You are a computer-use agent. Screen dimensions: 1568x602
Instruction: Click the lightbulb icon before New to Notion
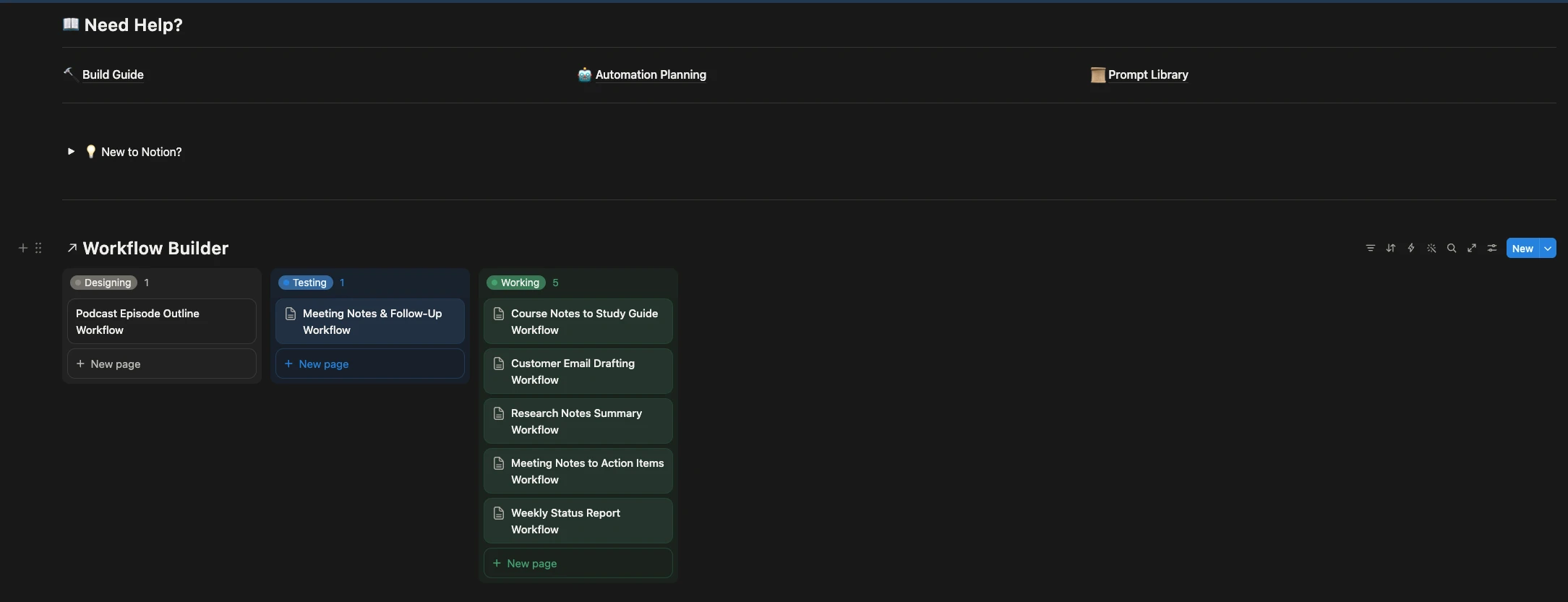click(90, 152)
